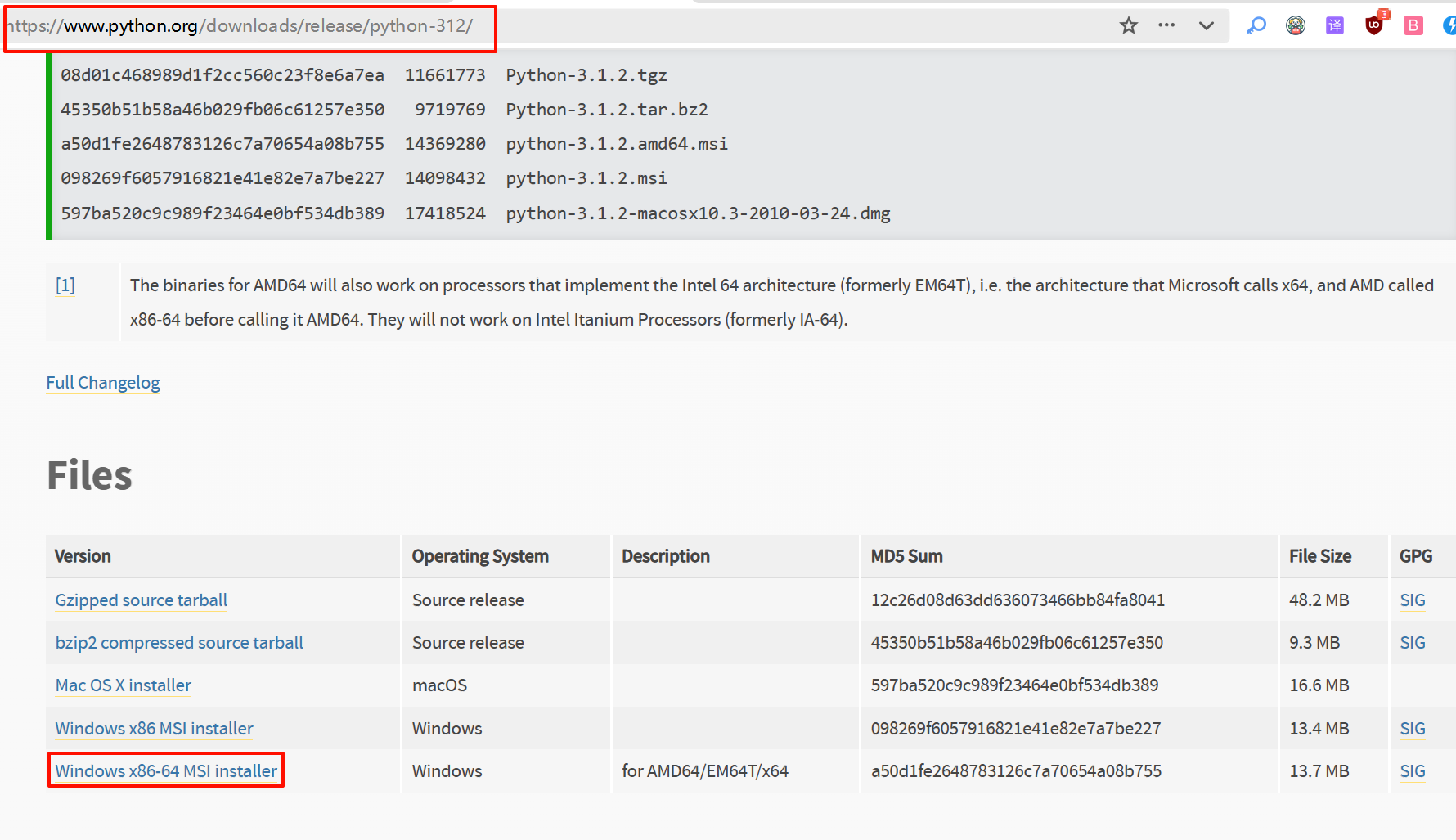Select python-3.1.2.msi in checksum block
This screenshot has width=1456, height=840.
coord(586,178)
